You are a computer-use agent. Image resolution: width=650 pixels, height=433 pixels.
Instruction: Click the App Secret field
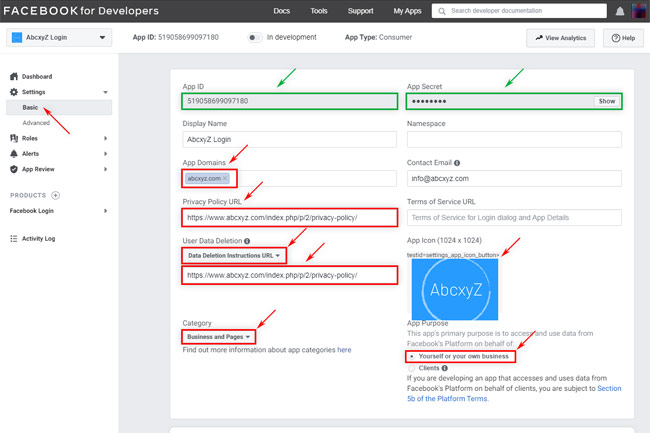click(514, 101)
